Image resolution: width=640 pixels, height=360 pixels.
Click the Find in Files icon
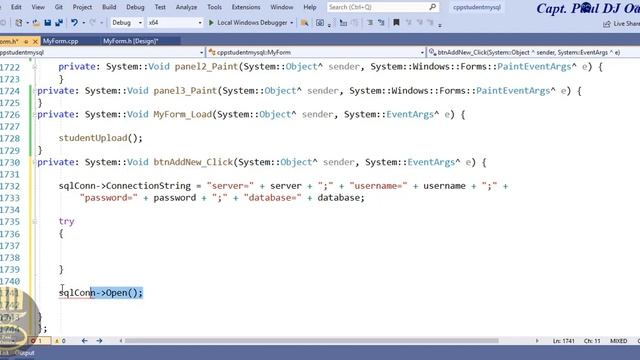pyautogui.click(x=304, y=23)
